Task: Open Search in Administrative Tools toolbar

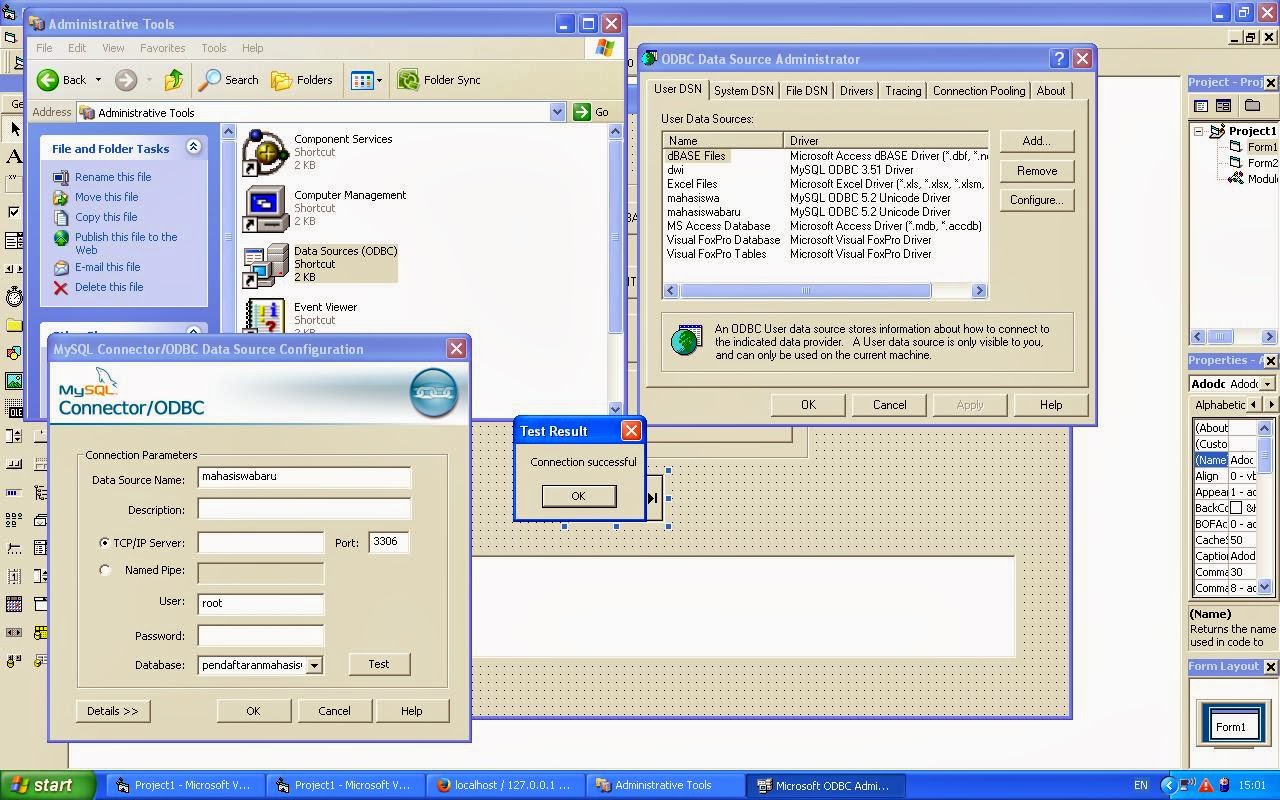Action: pos(229,80)
